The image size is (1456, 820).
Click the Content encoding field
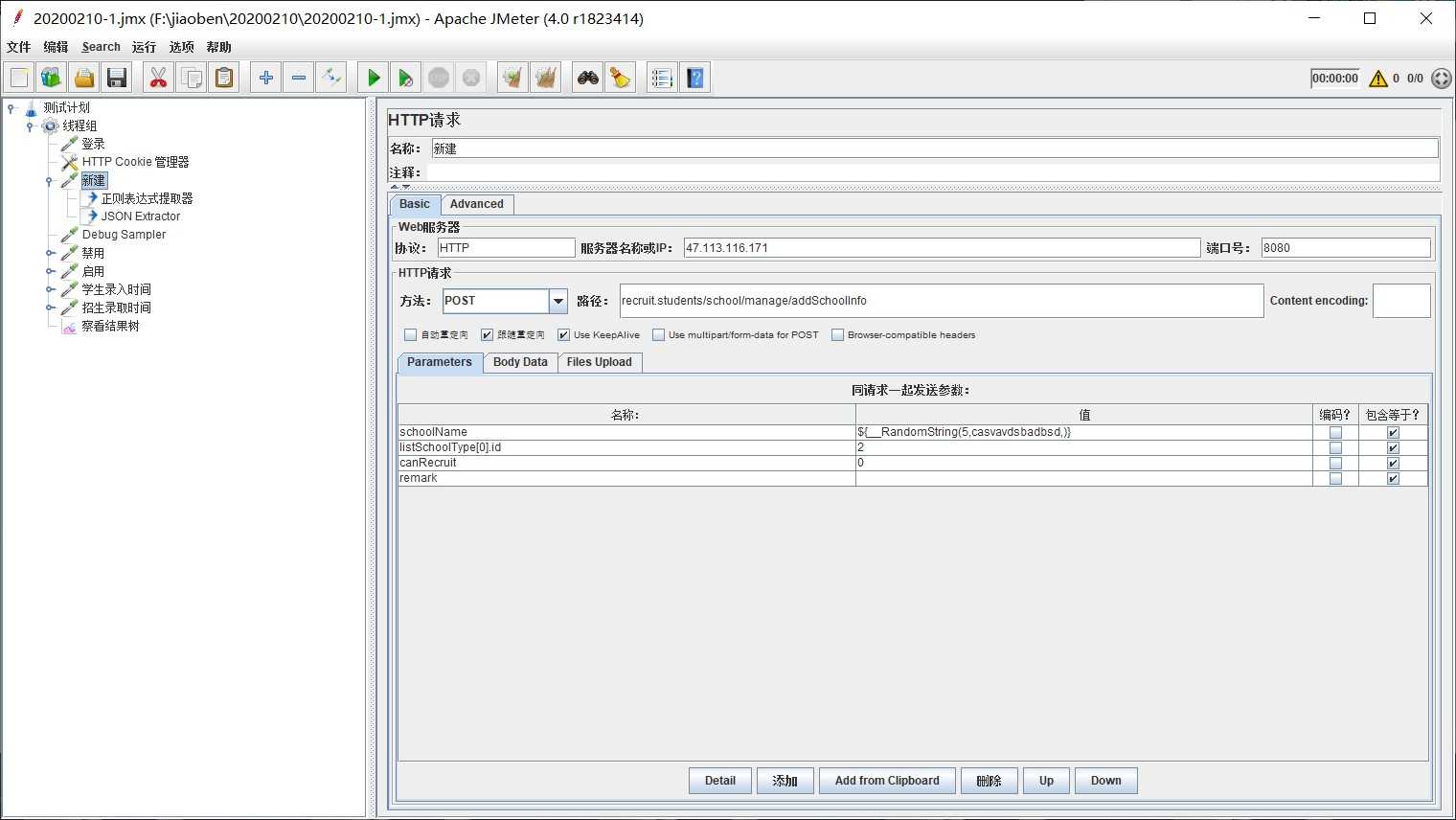tap(1401, 301)
